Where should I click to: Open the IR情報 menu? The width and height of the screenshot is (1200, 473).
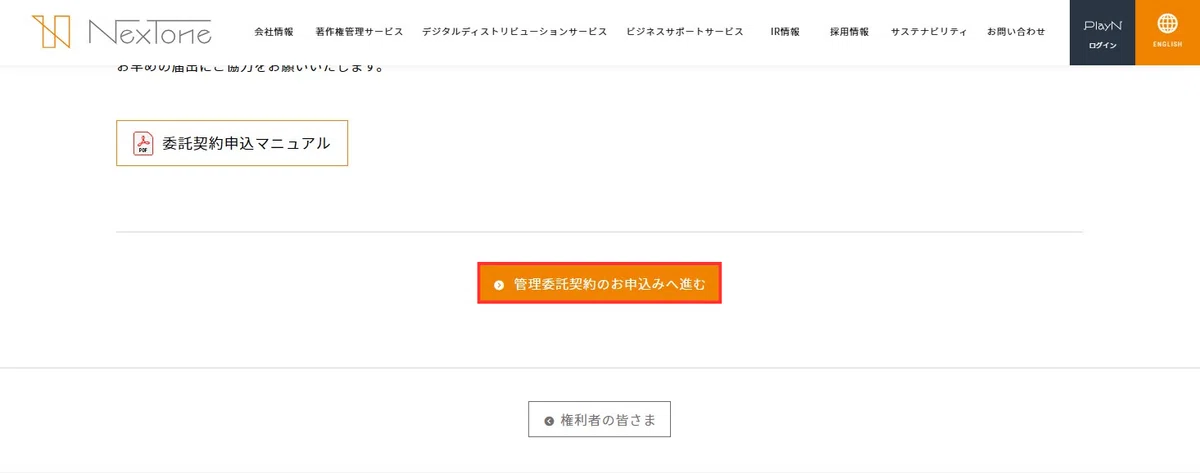[x=785, y=32]
